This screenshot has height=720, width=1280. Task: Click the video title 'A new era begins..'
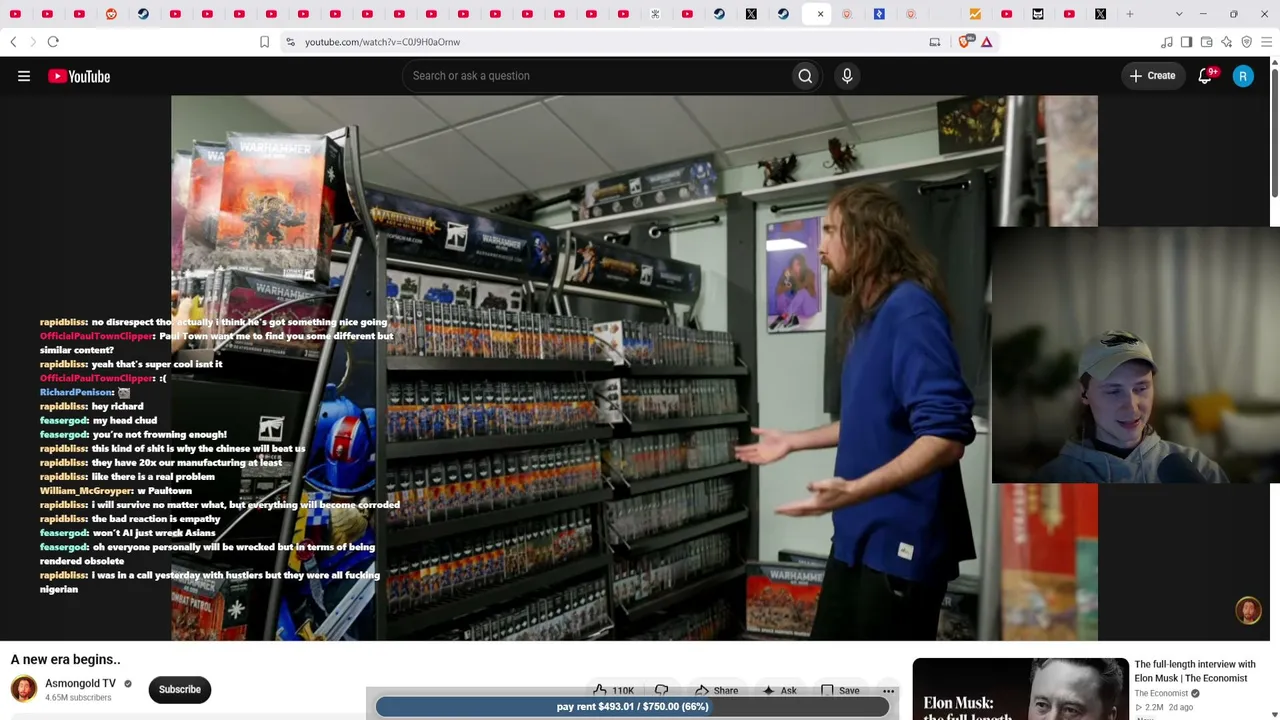65,660
